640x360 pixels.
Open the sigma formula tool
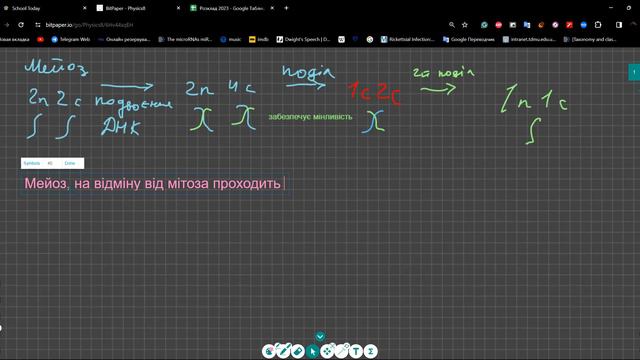(x=371, y=351)
